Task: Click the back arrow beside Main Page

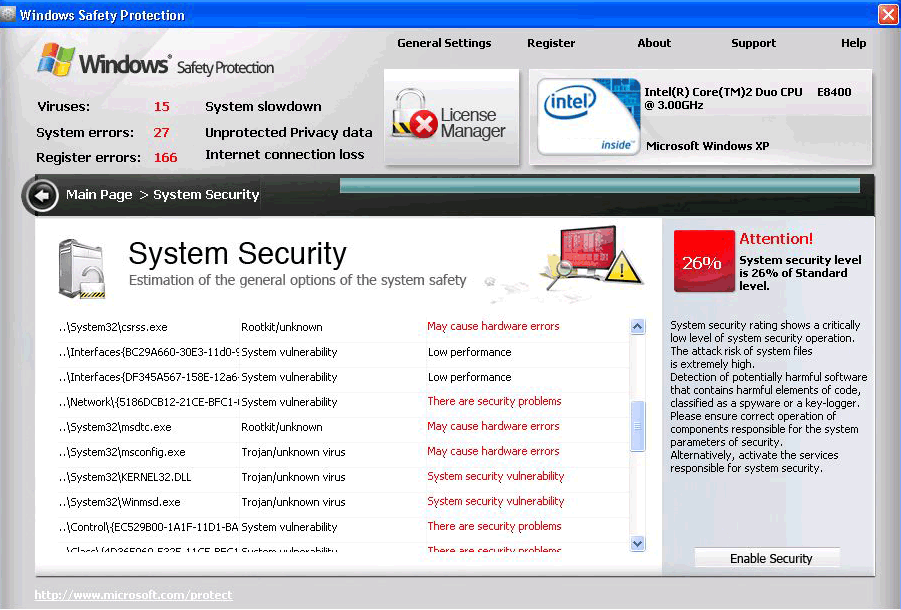Action: [41, 196]
